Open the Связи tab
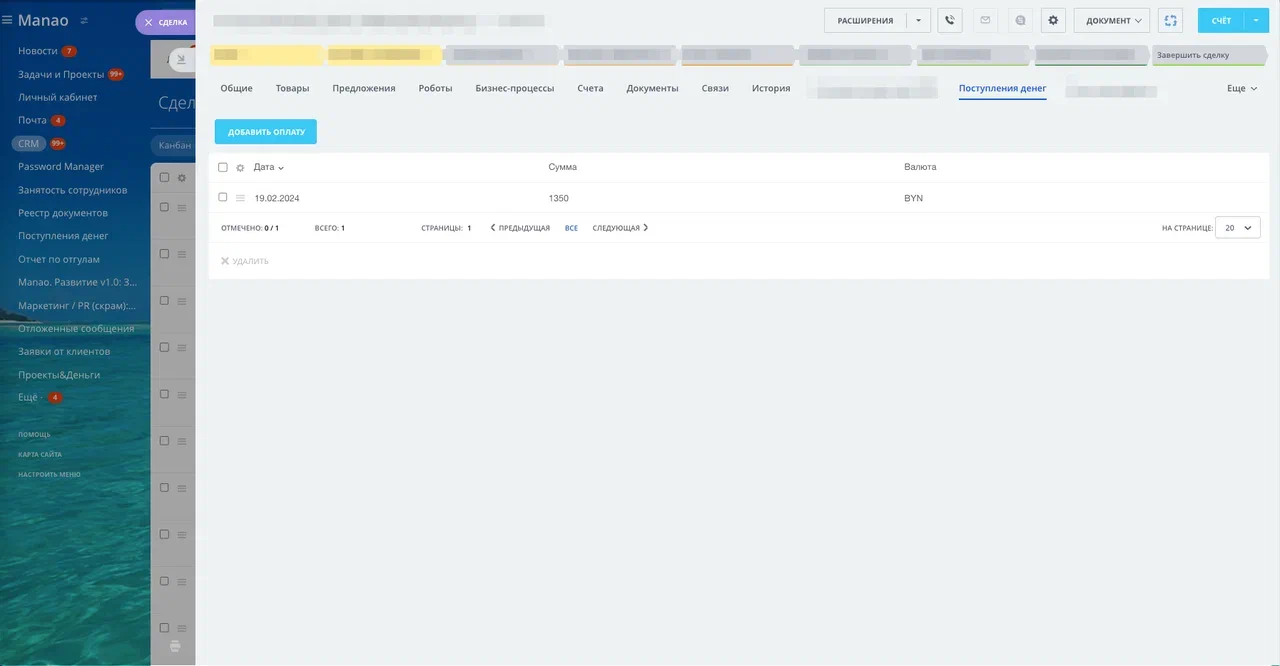Screen dimensions: 1280x666 [x=715, y=88]
